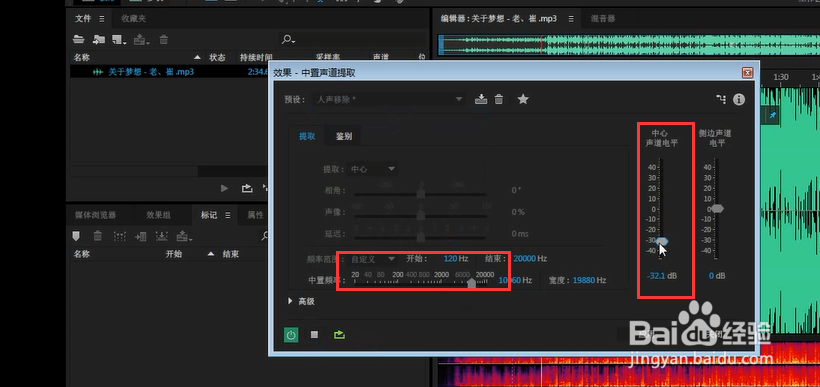Click the New file icon in Files panel
The image size is (820, 387).
click(119, 39)
